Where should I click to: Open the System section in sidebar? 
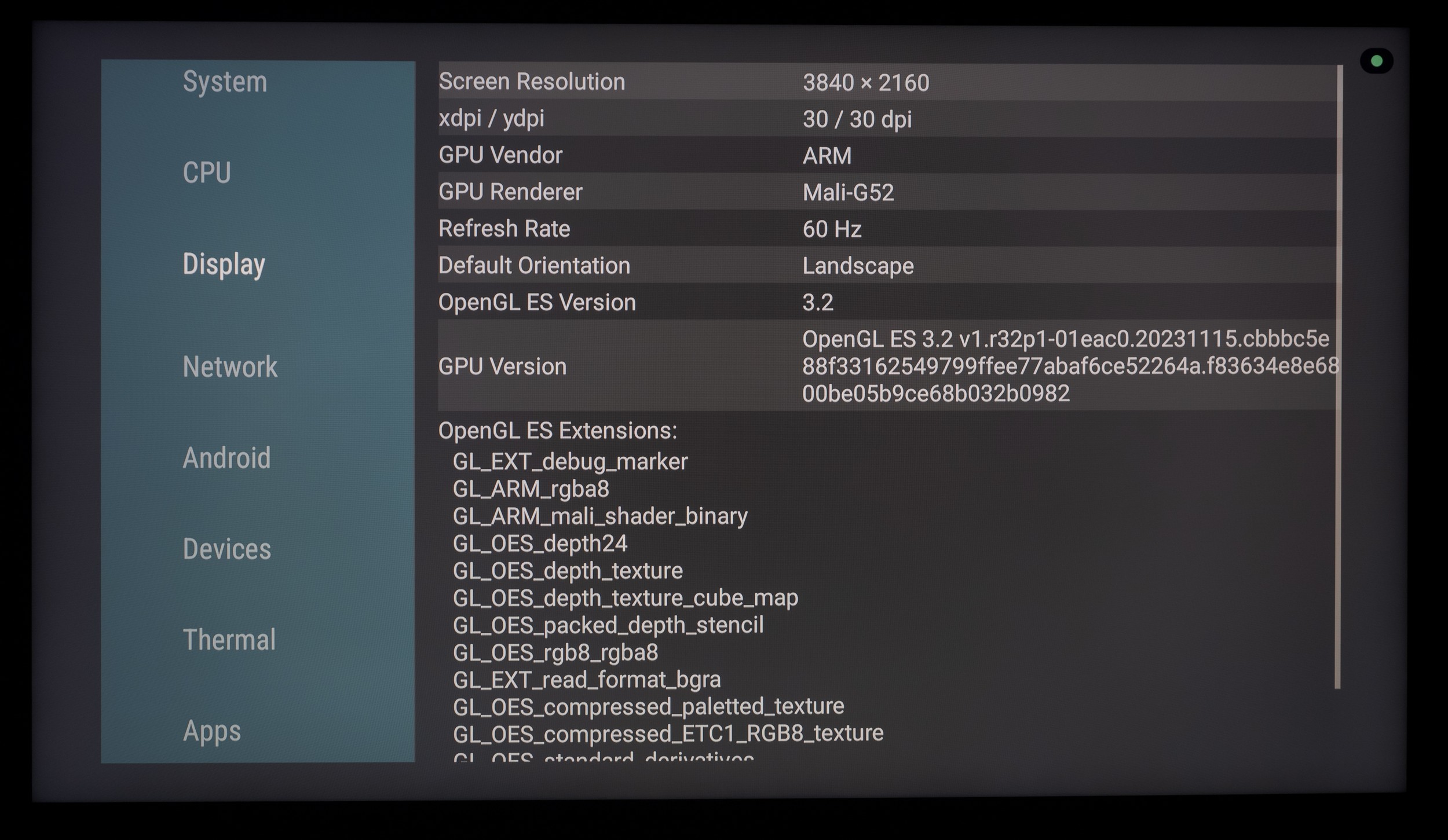pos(225,82)
